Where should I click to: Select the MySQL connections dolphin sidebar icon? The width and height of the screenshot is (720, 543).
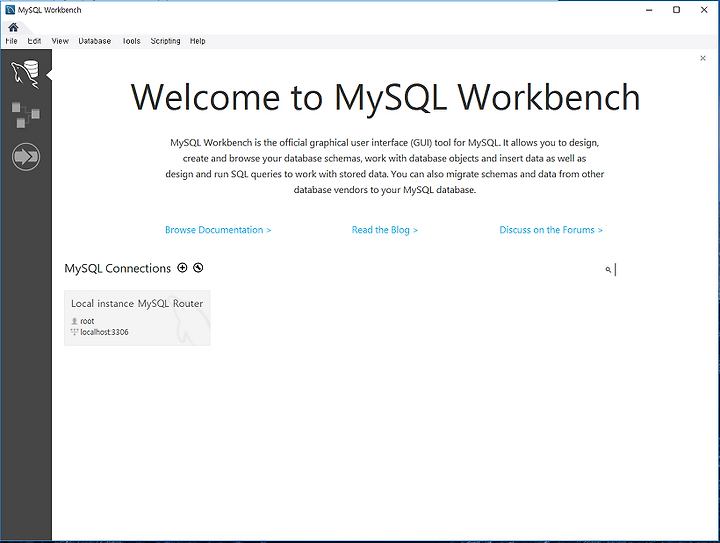[x=26, y=73]
